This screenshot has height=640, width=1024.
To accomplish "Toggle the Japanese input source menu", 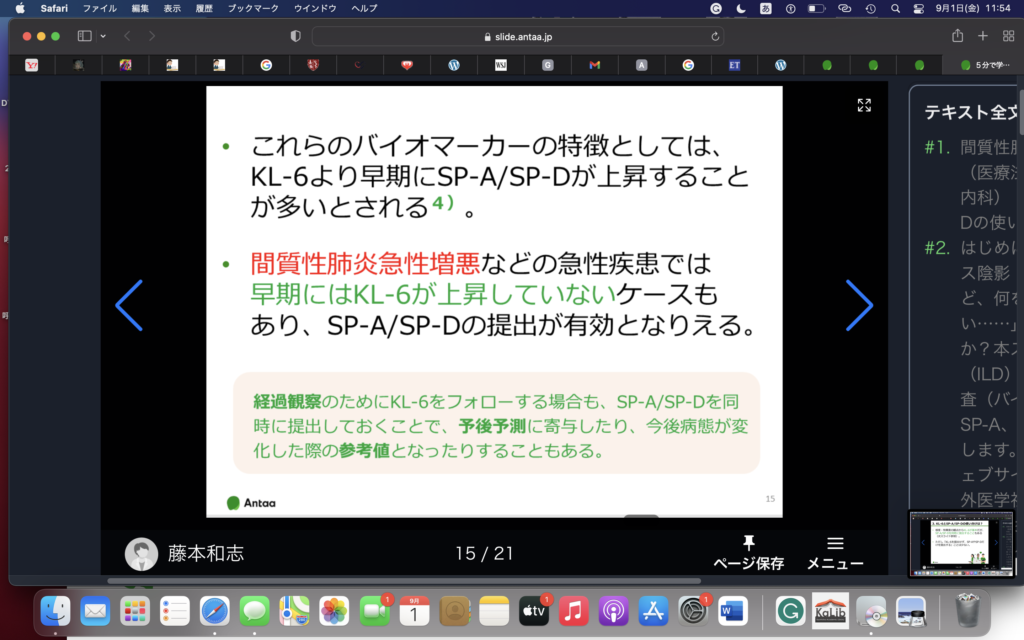I will pos(765,8).
